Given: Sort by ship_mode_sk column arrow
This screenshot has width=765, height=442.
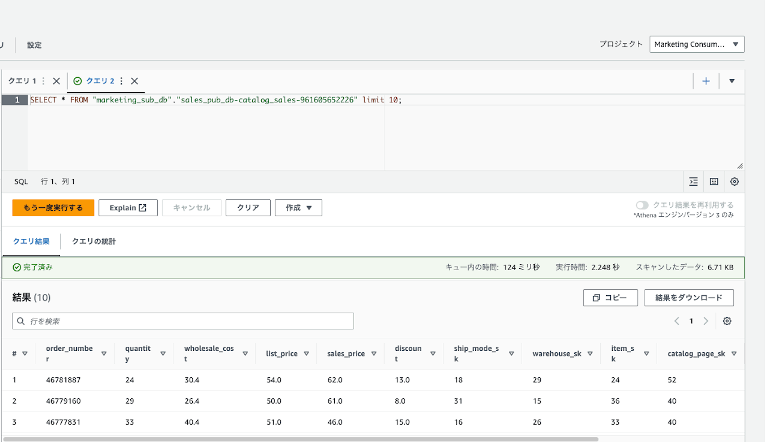Looking at the screenshot, I should pos(511,354).
